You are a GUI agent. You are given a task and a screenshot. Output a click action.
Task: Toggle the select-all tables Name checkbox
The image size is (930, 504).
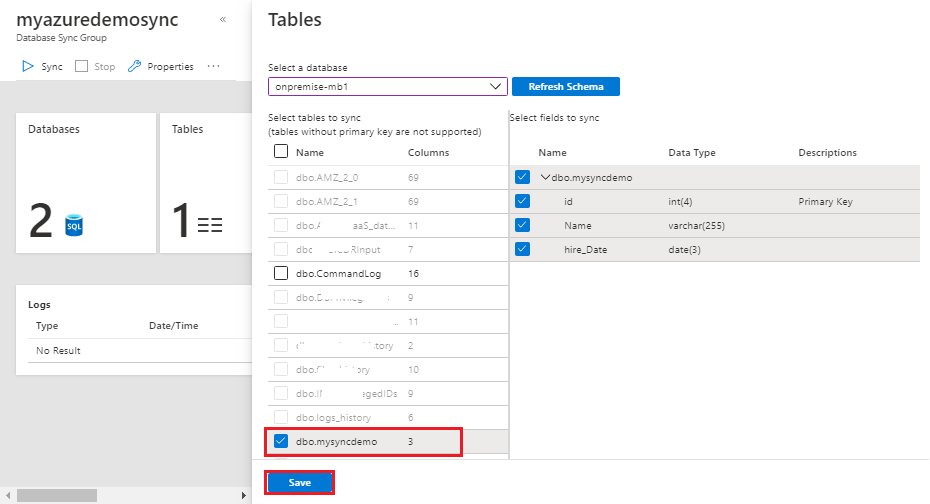click(281, 152)
